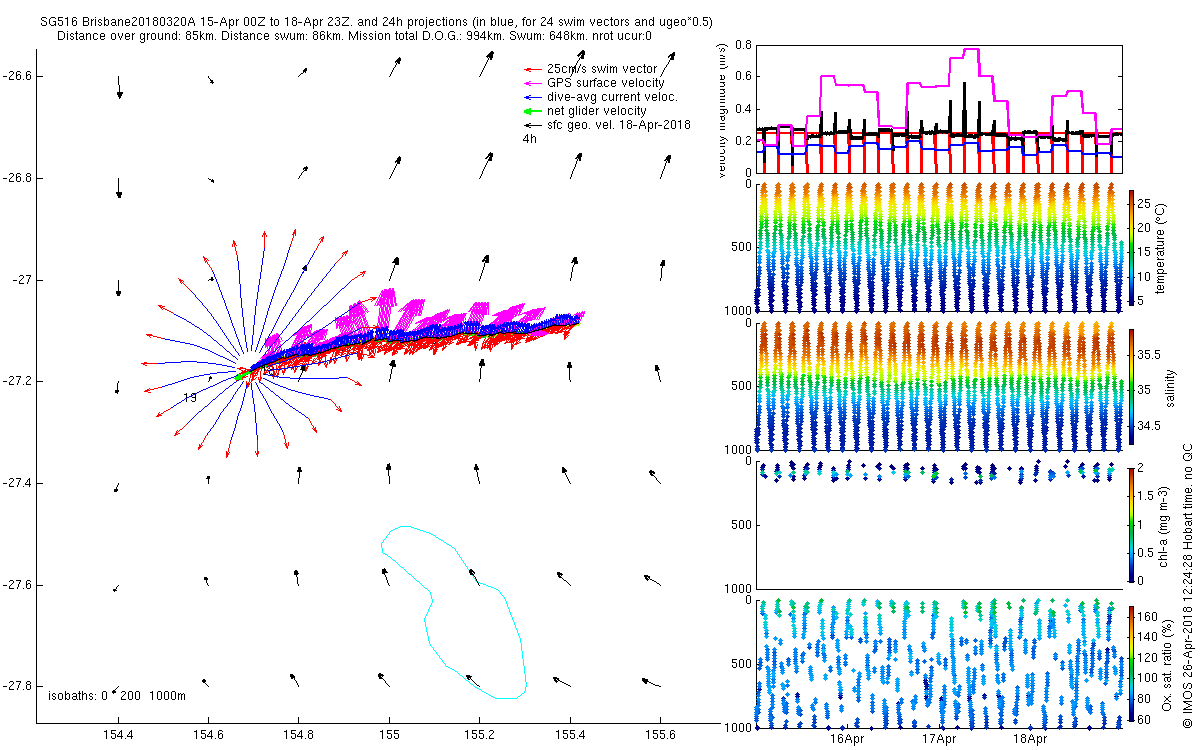This screenshot has height=750, width=1200.
Task: Click the chl-a colorbar
Action: (x=1132, y=523)
